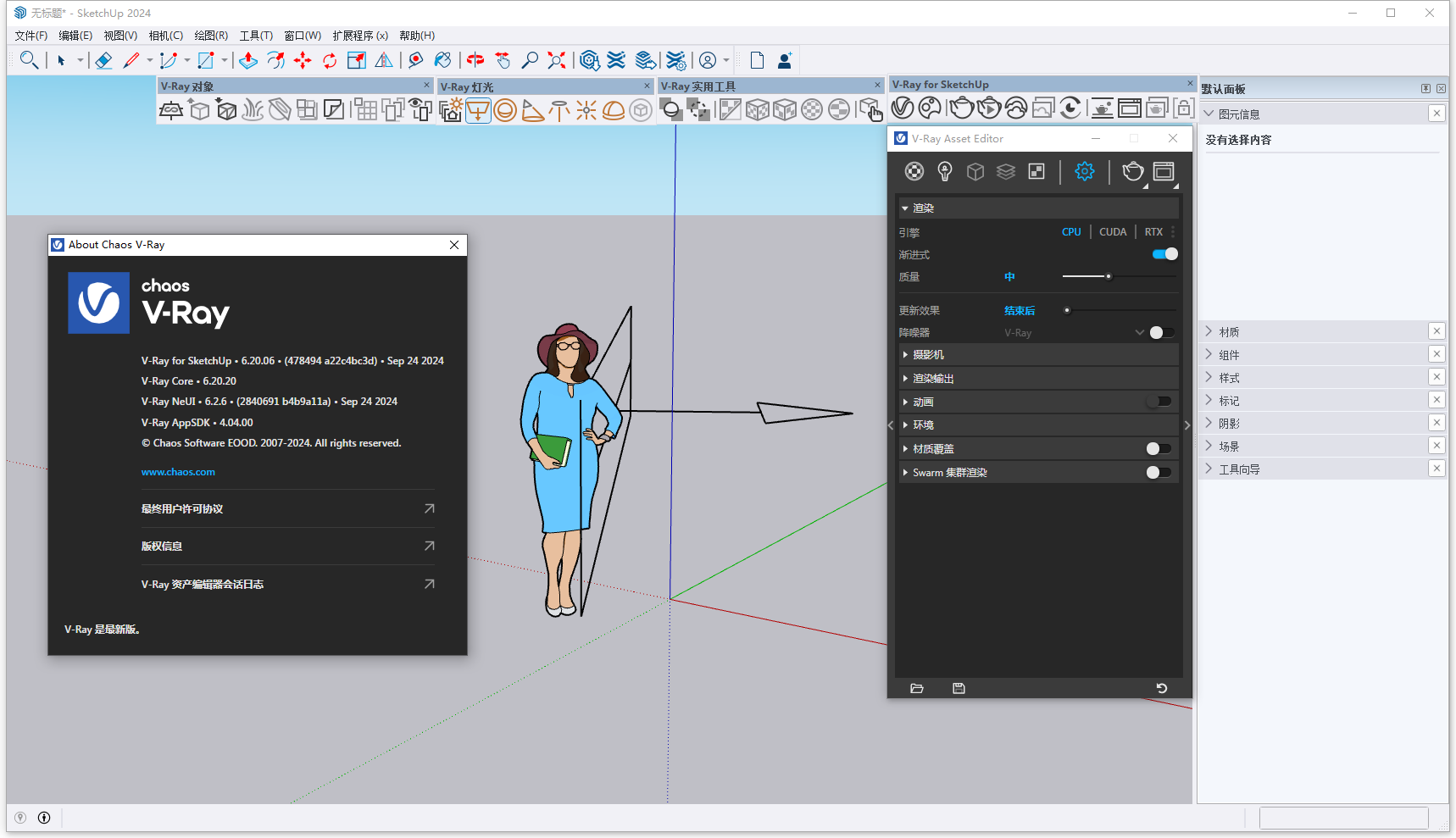The width and height of the screenshot is (1456, 838).
Task: Open the 绘图(R) menu
Action: coord(211,36)
